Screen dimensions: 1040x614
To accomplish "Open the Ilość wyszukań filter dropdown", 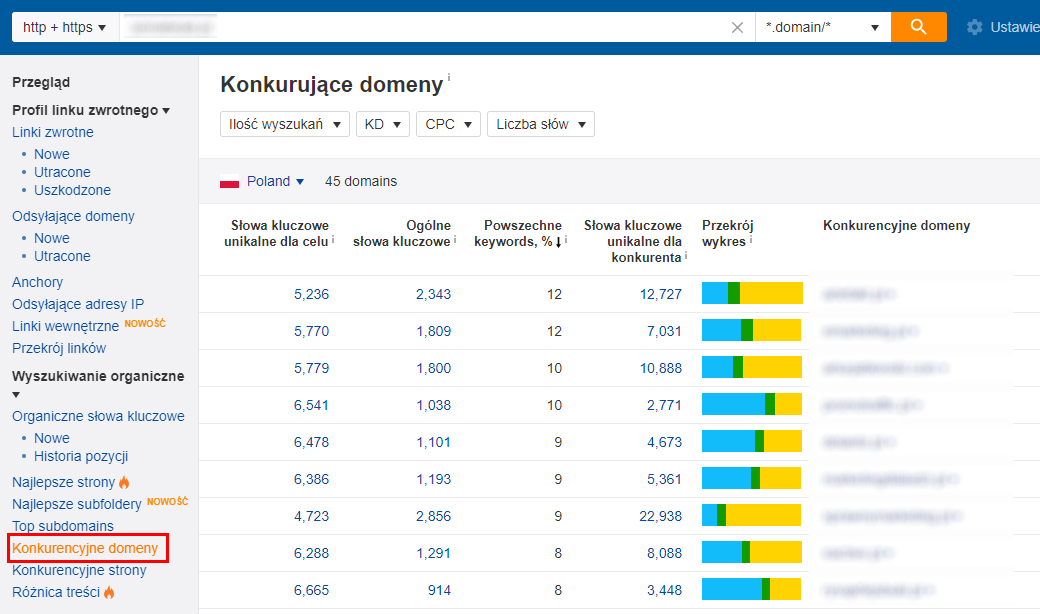I will tap(284, 124).
